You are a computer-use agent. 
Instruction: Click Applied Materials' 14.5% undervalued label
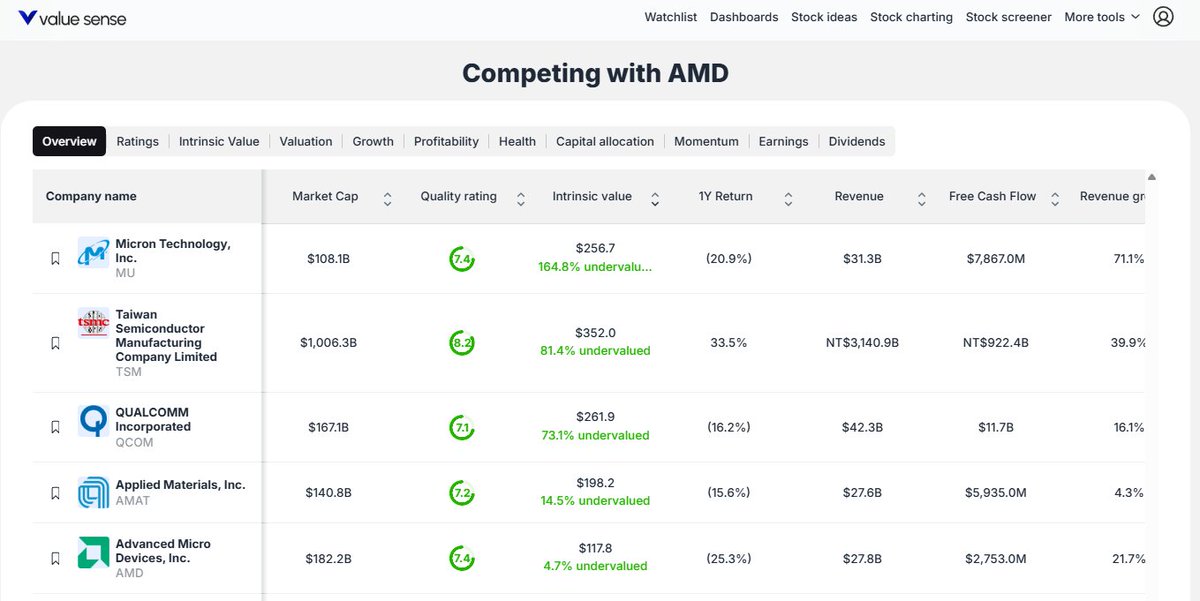[595, 500]
